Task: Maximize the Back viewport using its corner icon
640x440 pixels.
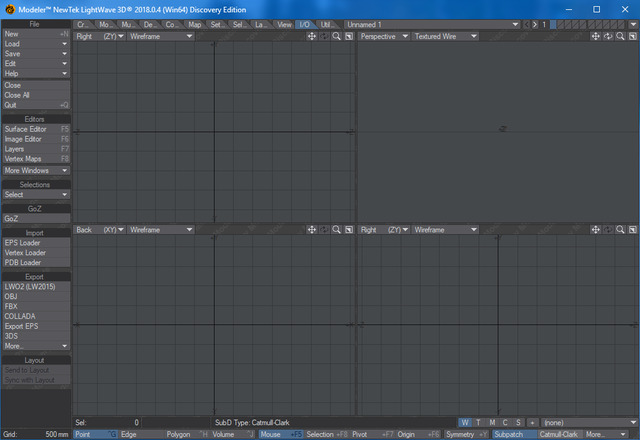Action: tap(349, 230)
